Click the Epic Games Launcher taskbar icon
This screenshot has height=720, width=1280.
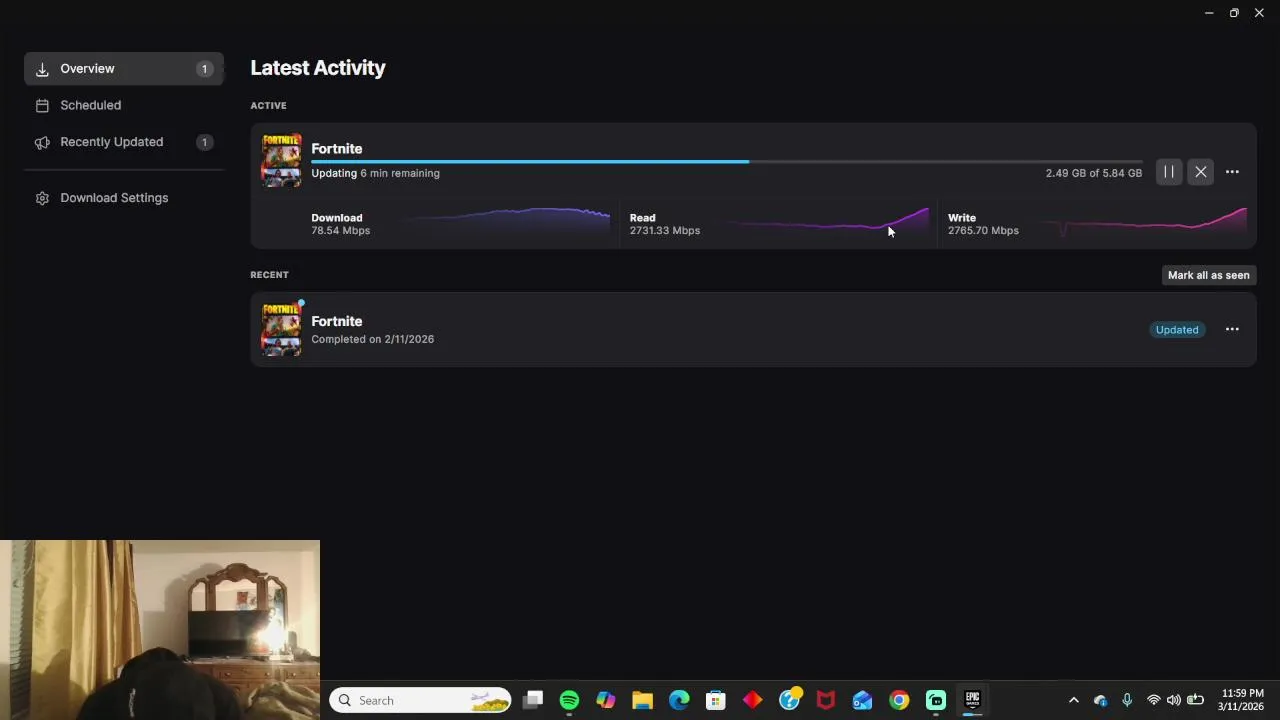click(972, 700)
